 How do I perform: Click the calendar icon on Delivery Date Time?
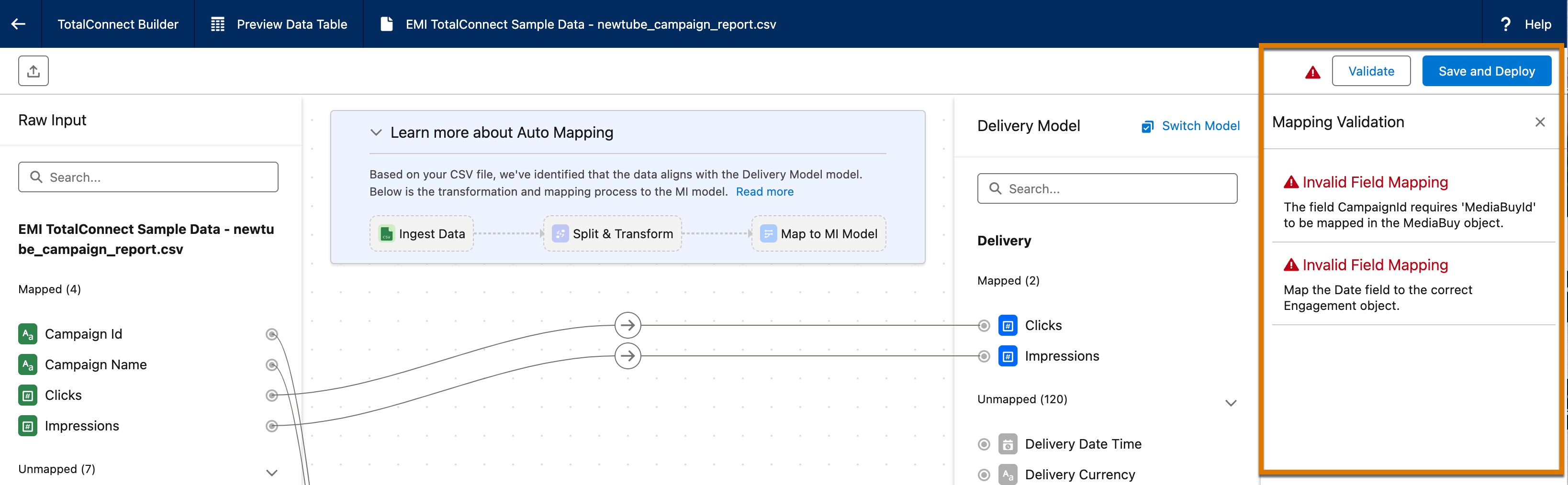1008,443
